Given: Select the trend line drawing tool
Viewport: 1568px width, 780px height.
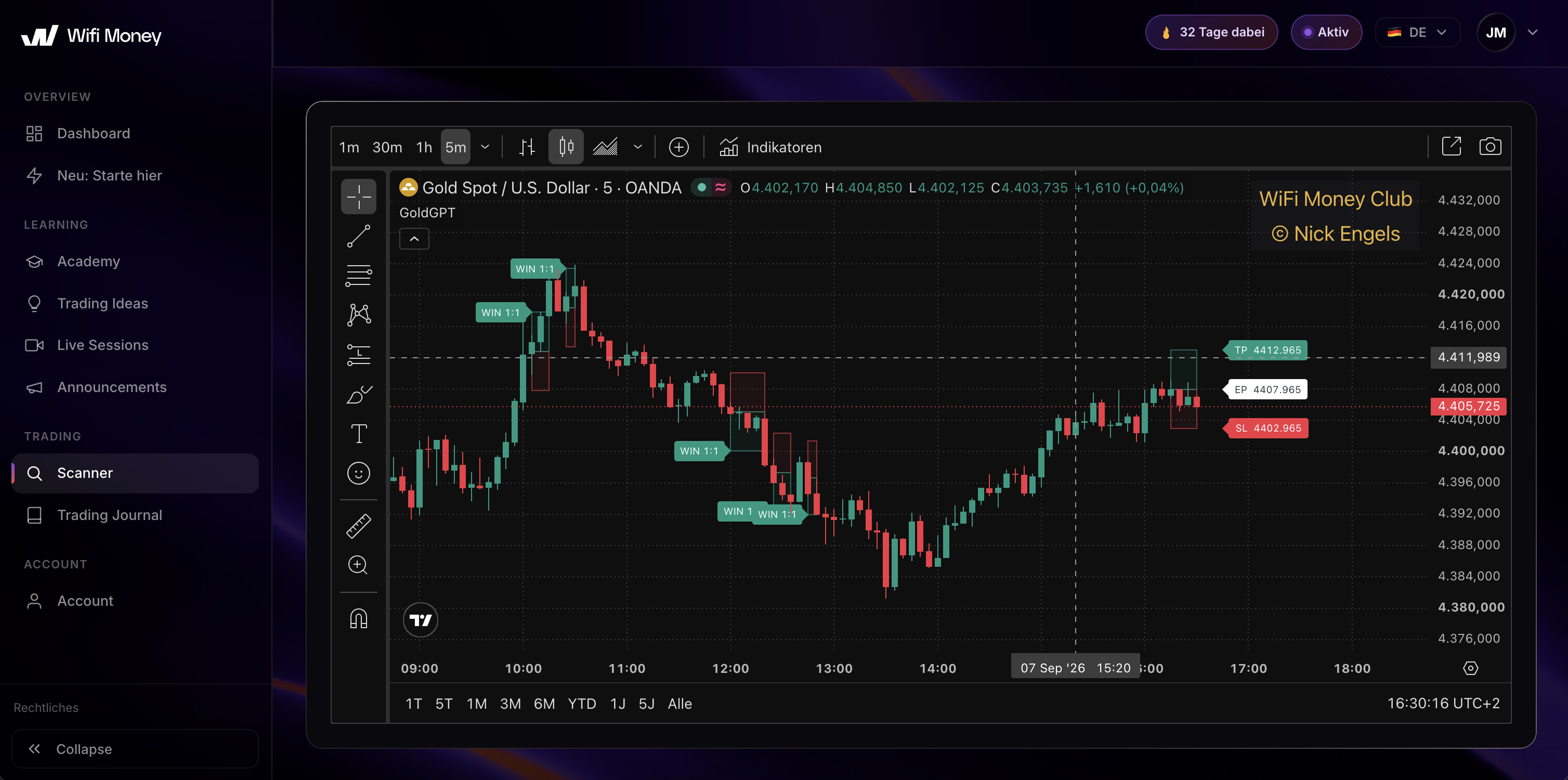Looking at the screenshot, I should pos(359,236).
